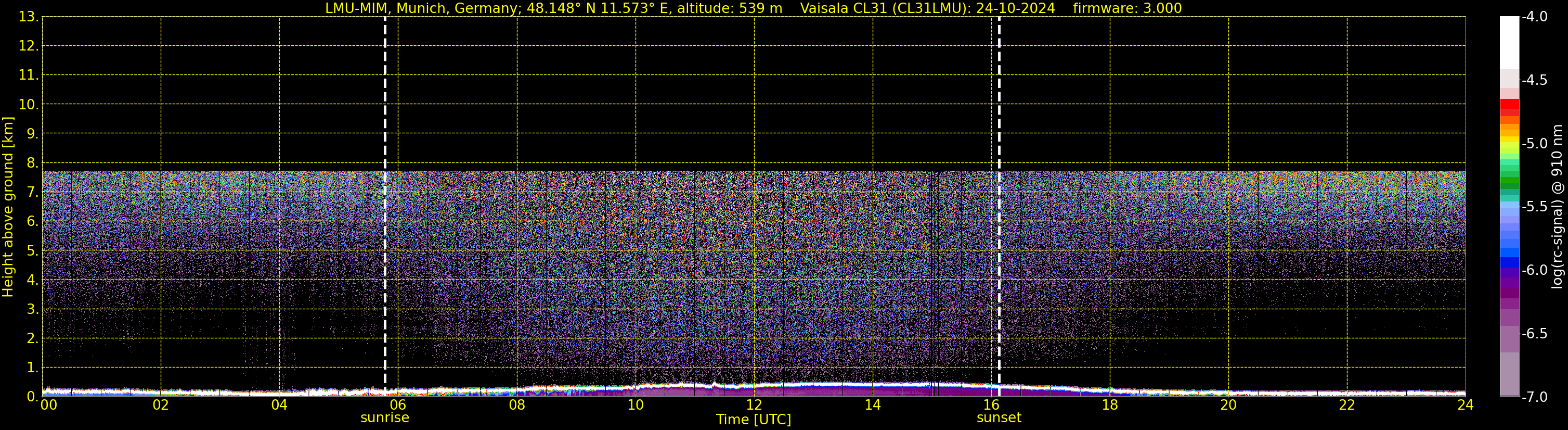1568x430 pixels.
Task: Click the "Time [UTC]" axis title
Action: point(754,420)
